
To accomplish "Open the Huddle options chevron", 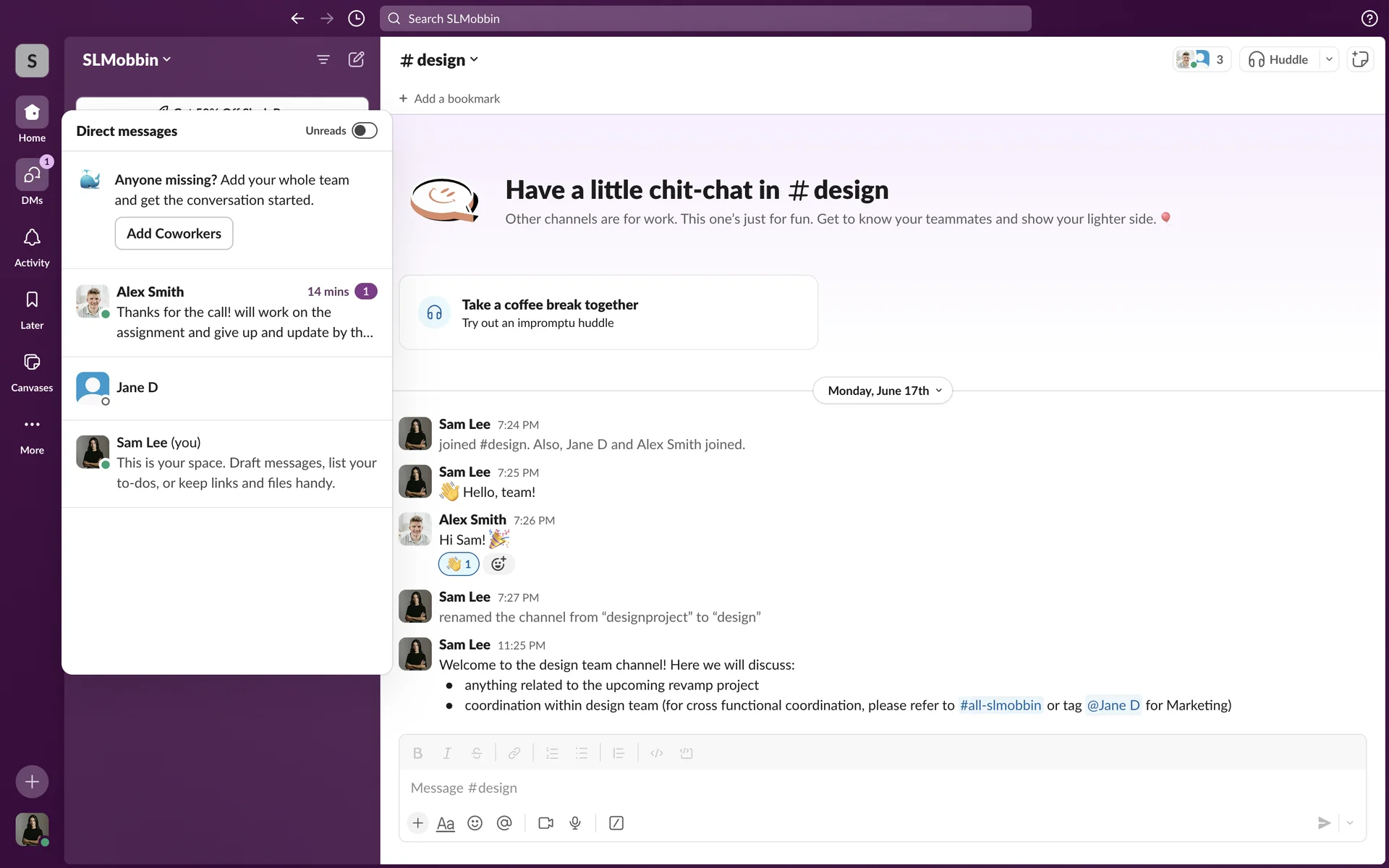I will 1329,59.
